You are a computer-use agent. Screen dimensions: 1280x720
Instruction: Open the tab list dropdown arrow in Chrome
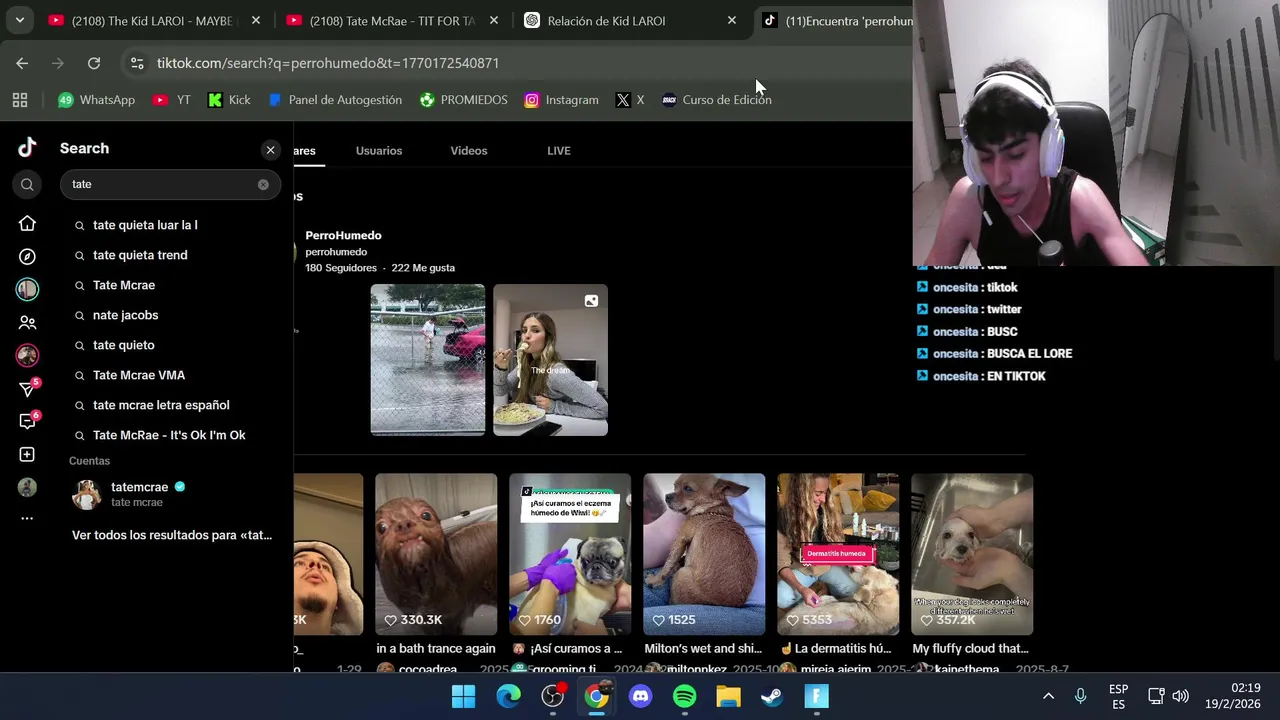coord(19,20)
